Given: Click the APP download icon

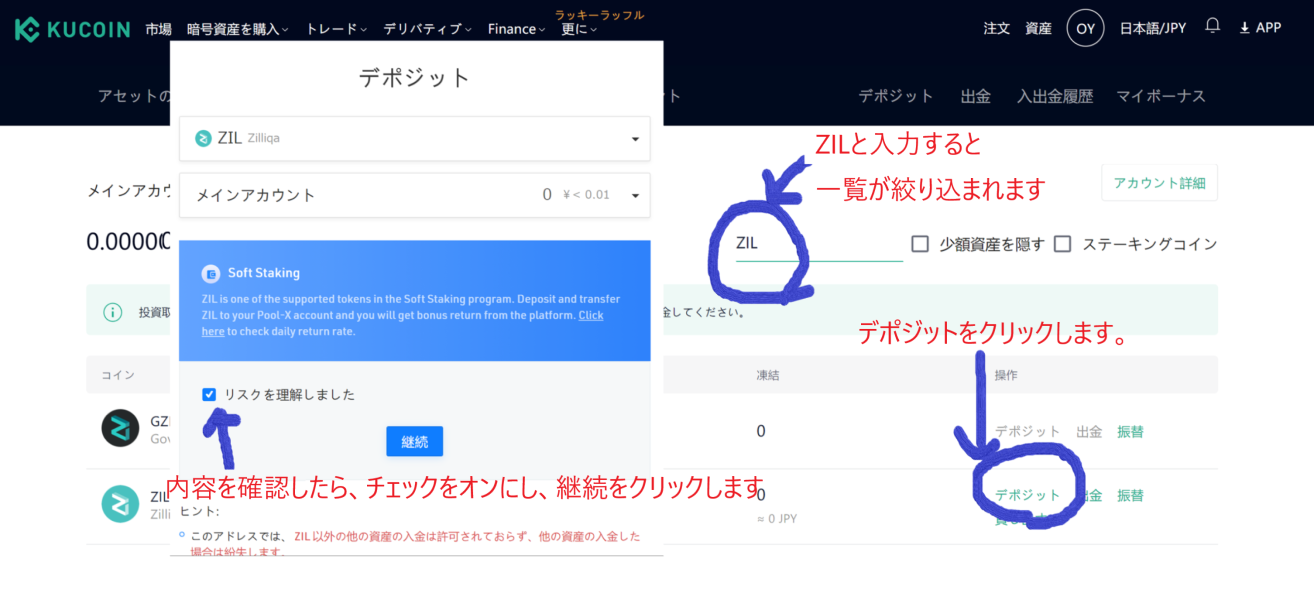Looking at the screenshot, I should (1245, 28).
